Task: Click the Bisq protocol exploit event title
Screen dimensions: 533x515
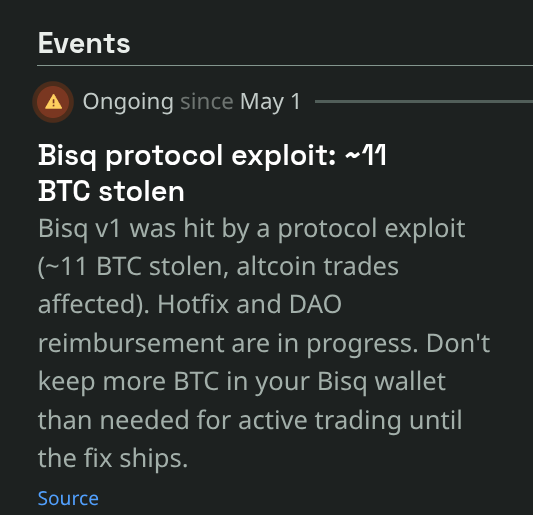Action: 212,173
